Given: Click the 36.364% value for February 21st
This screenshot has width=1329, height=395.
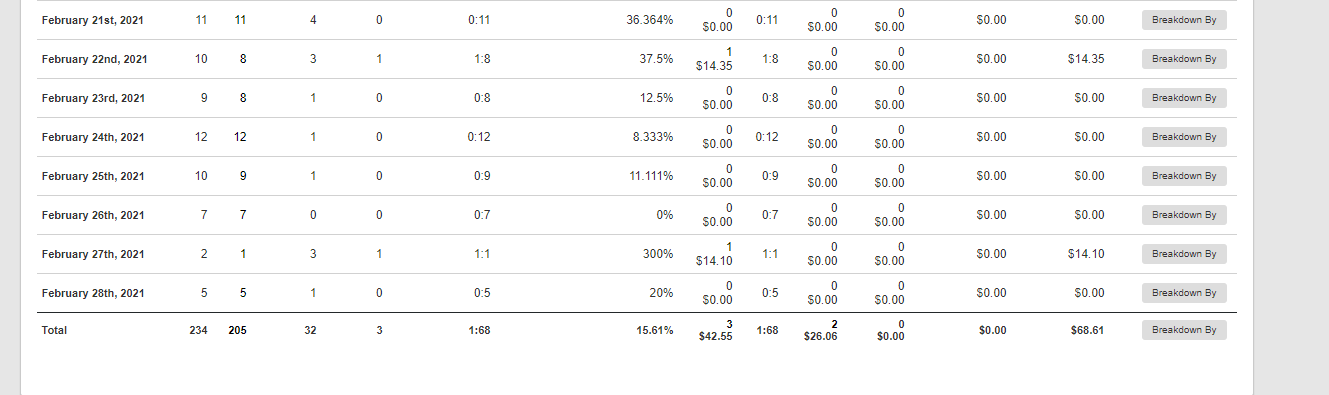Looking at the screenshot, I should point(650,20).
